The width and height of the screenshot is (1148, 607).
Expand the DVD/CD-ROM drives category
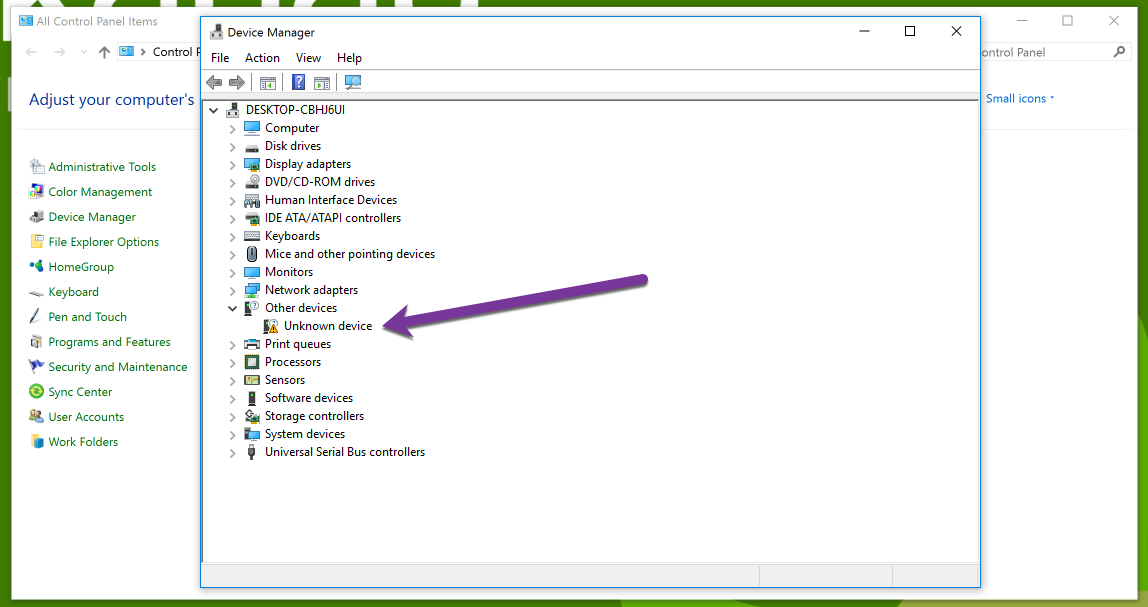[x=232, y=182]
